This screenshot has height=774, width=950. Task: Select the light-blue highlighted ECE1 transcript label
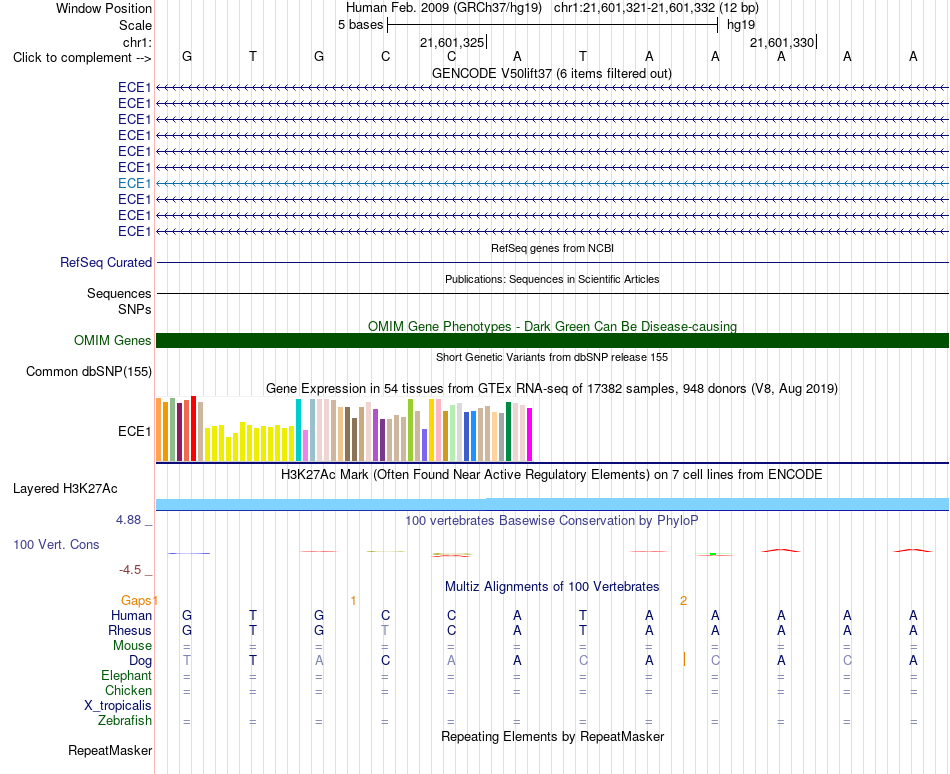coord(135,183)
